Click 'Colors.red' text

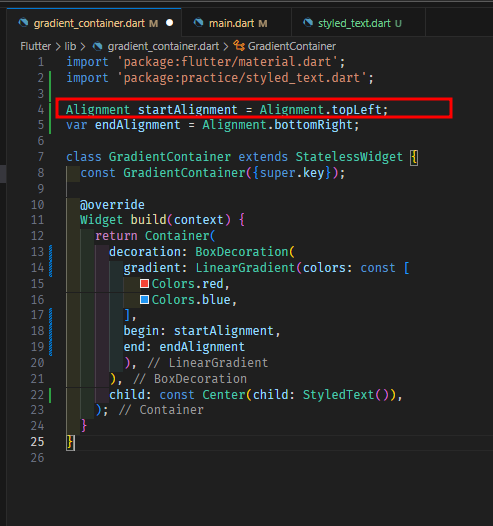point(187,284)
